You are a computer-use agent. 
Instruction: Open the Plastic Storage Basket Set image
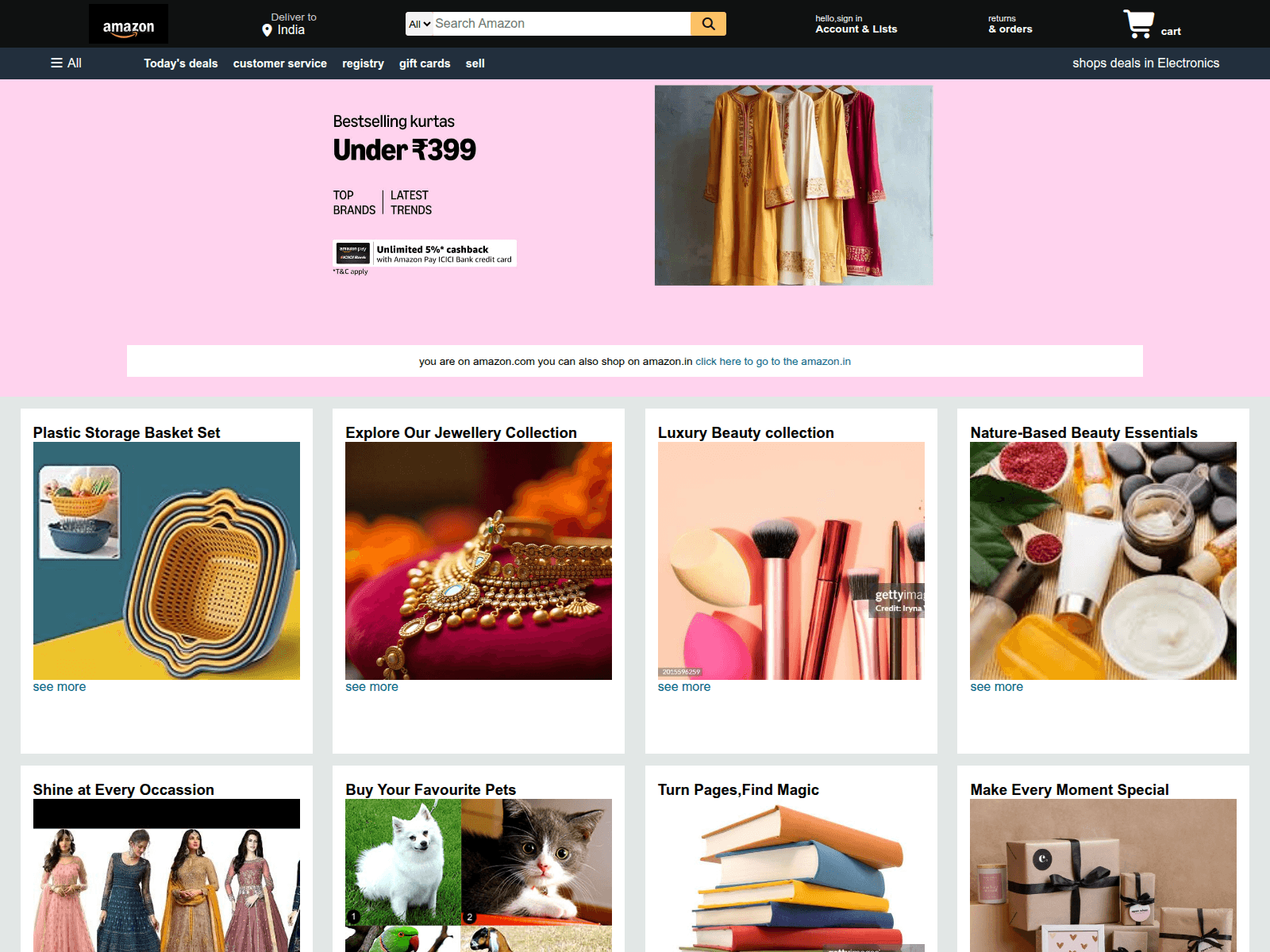tap(167, 561)
